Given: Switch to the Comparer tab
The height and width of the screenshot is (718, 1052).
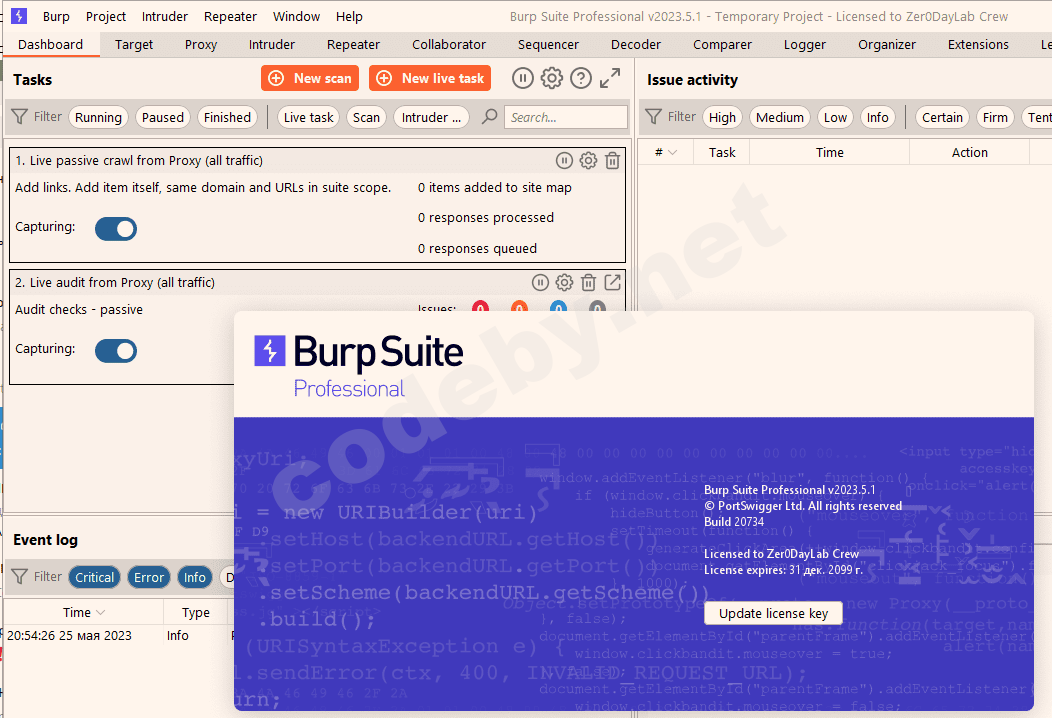Looking at the screenshot, I should pyautogui.click(x=722, y=44).
